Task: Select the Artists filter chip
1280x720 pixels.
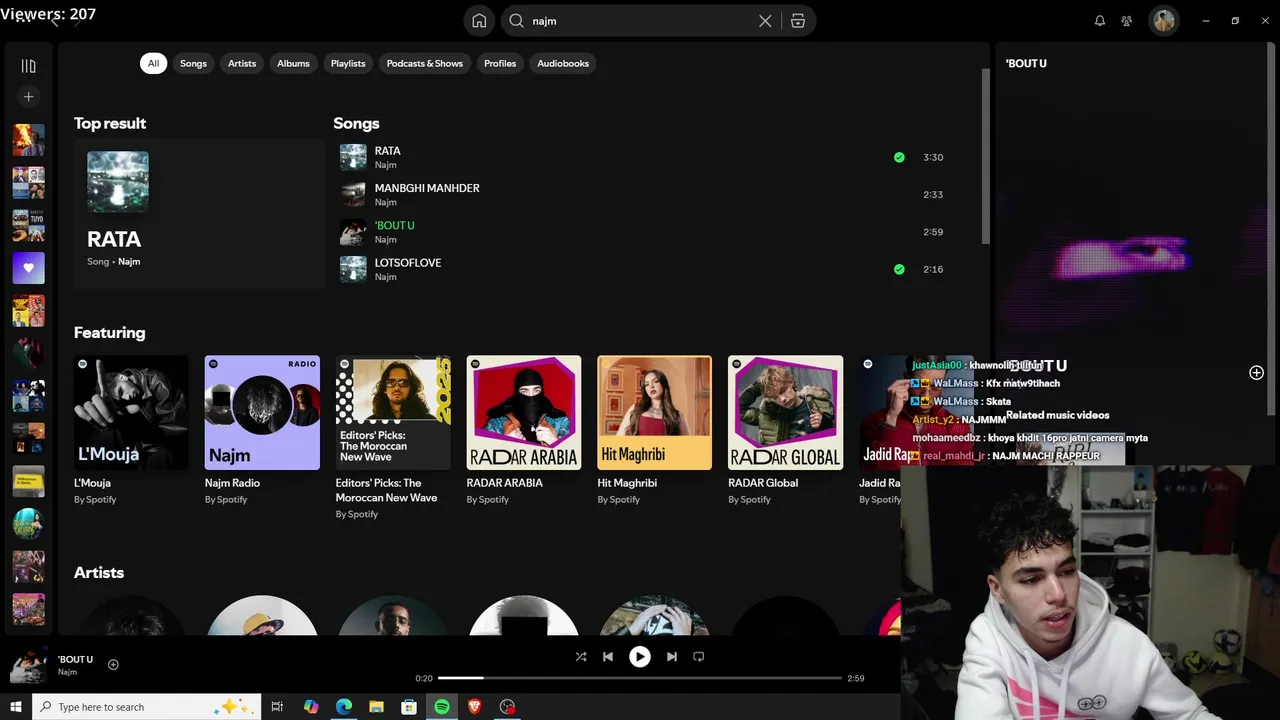Action: coord(242,63)
